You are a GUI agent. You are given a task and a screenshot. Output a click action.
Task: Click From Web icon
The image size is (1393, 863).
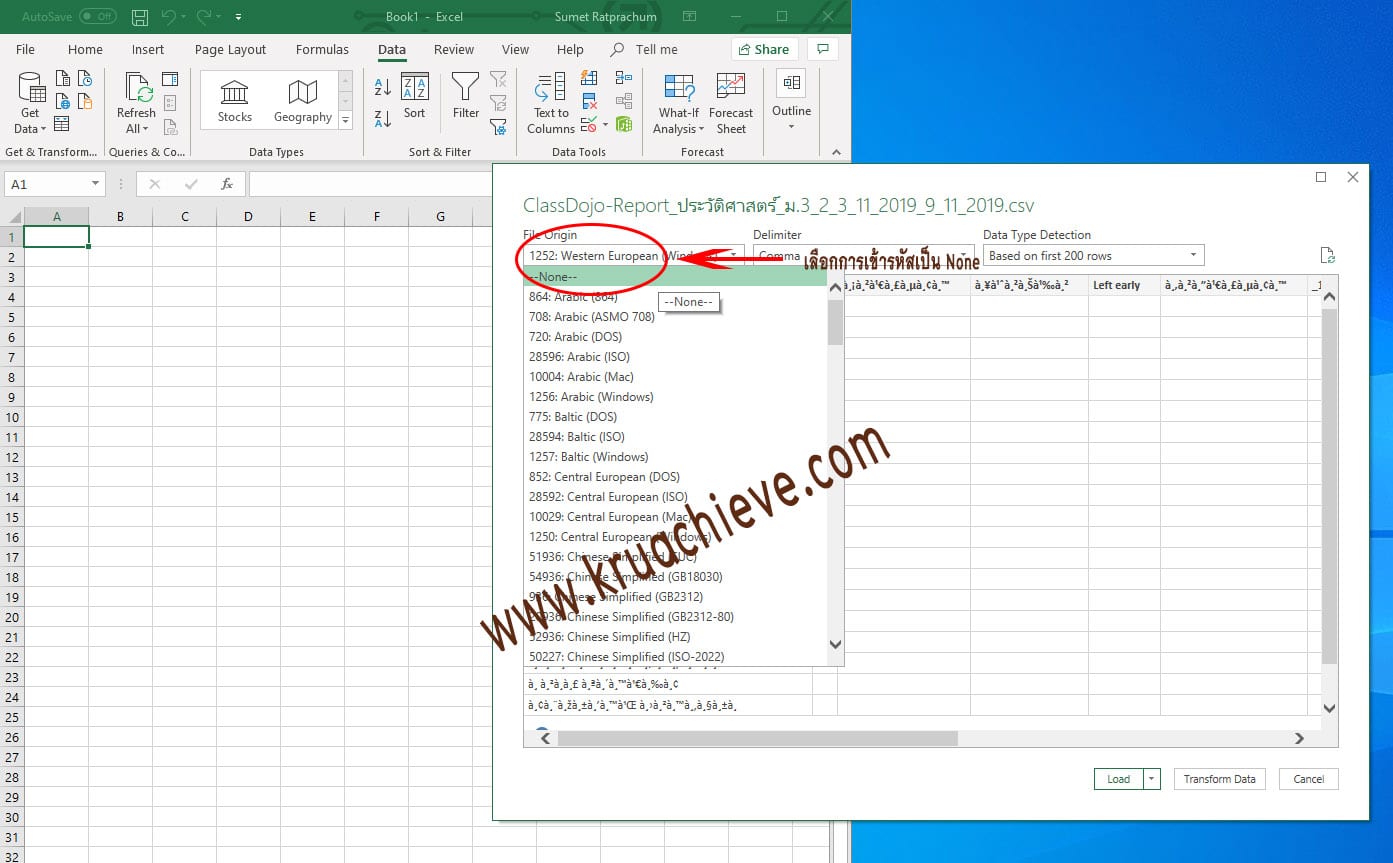[63, 102]
